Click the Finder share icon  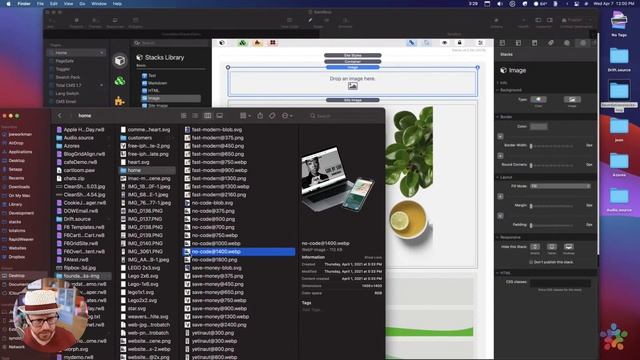coord(260,116)
